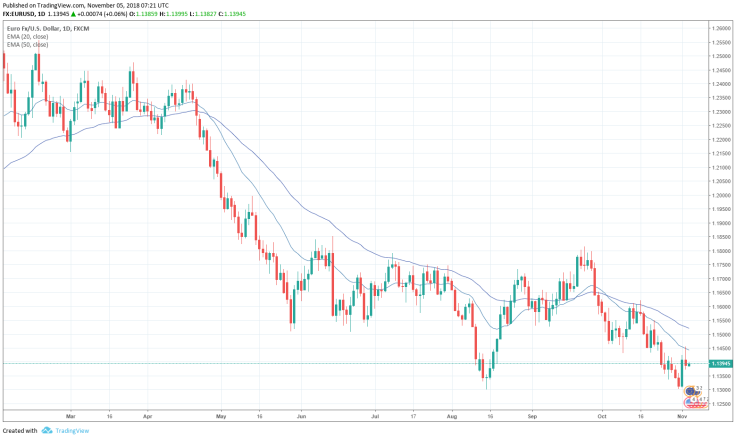The width and height of the screenshot is (736, 439).
Task: Click the 'Nov' date axis label
Action: pos(682,416)
